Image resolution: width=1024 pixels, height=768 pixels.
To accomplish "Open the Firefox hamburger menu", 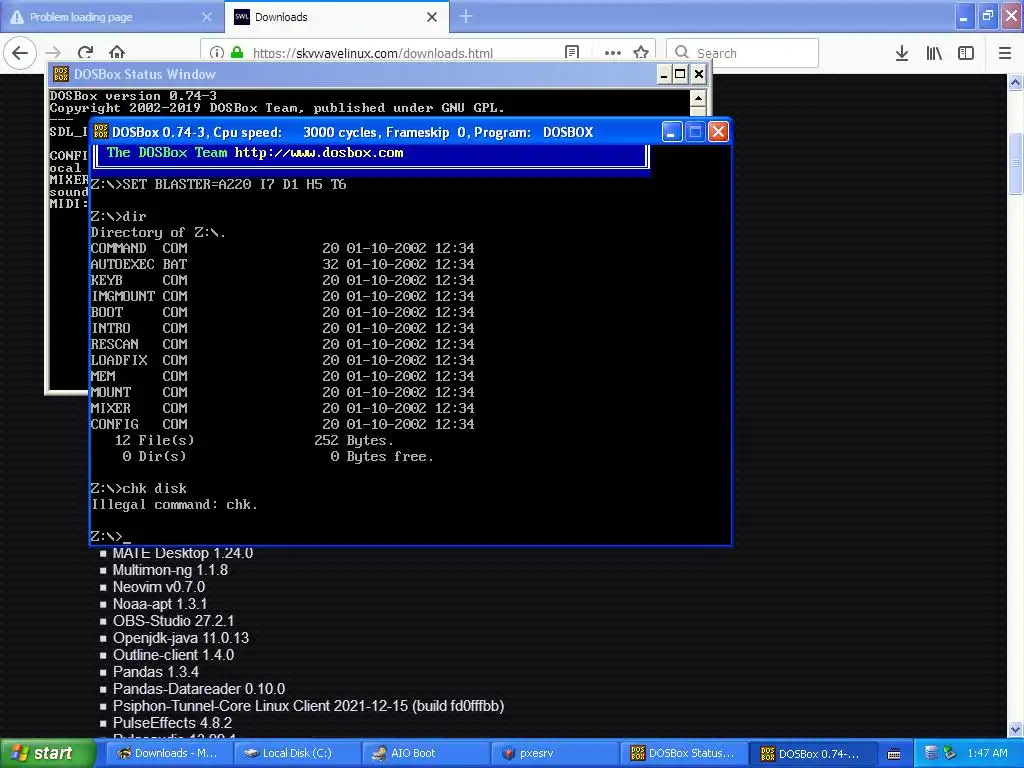I will (1005, 53).
